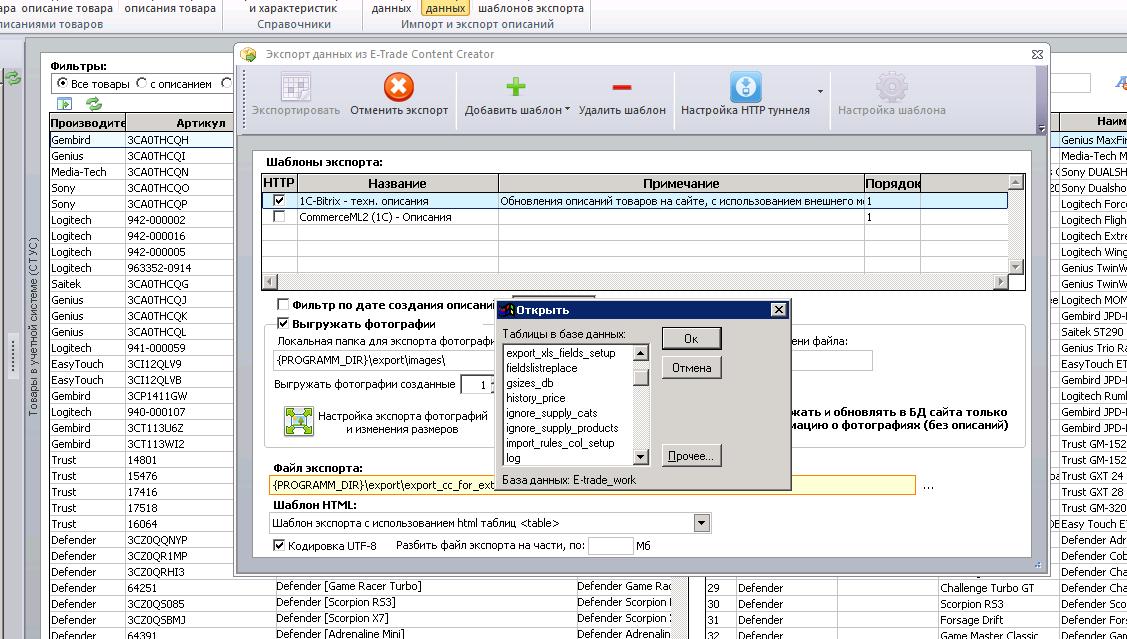This screenshot has height=639, width=1127.
Task: Click Выгружать фотографии созданные number field
Action: click(x=477, y=385)
